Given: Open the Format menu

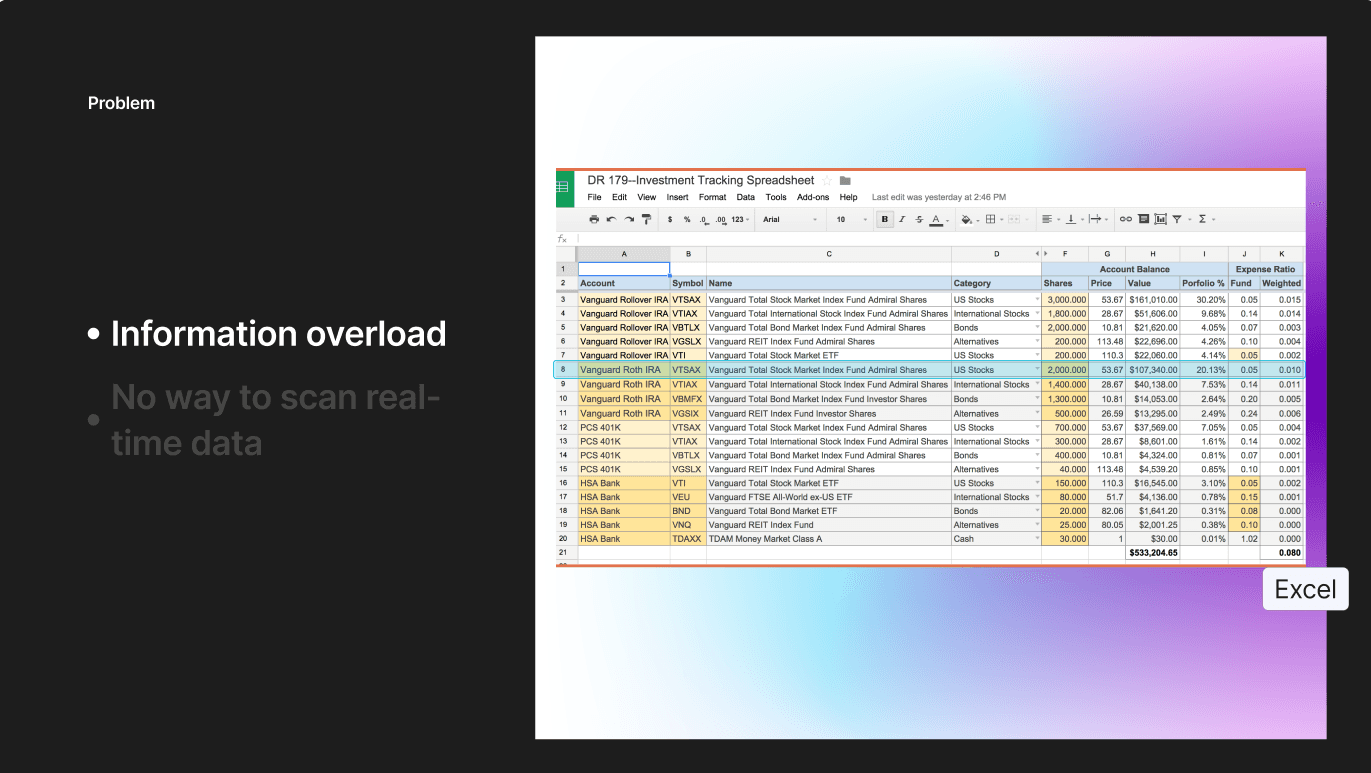Looking at the screenshot, I should pos(712,198).
